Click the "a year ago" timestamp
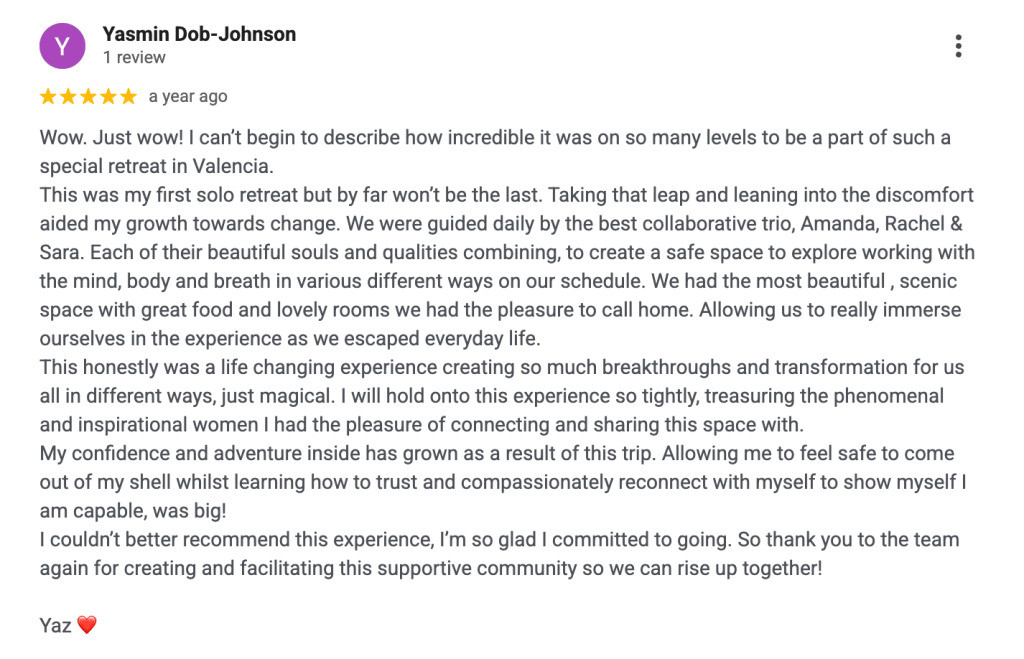 point(188,97)
